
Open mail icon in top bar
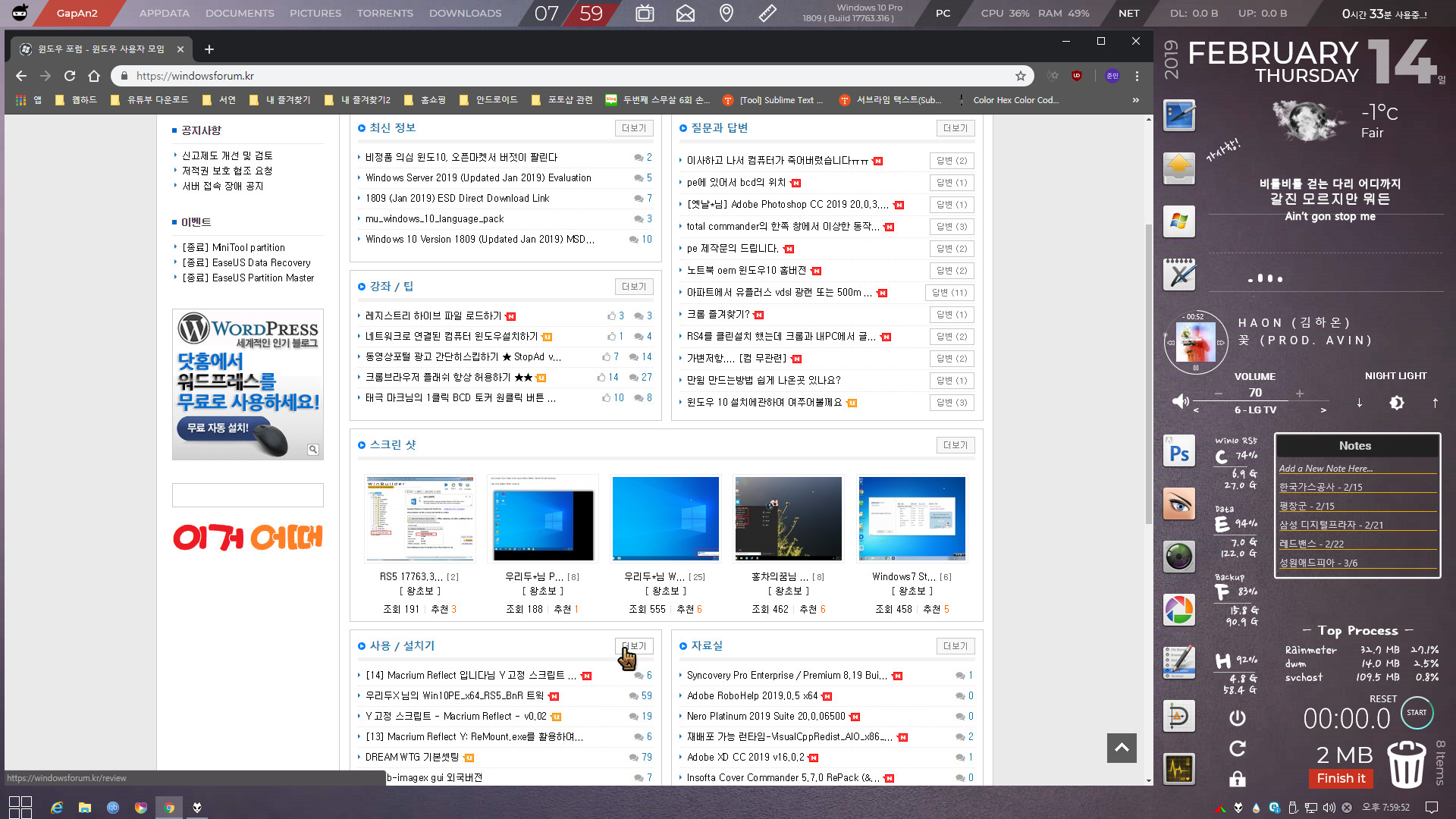click(686, 13)
